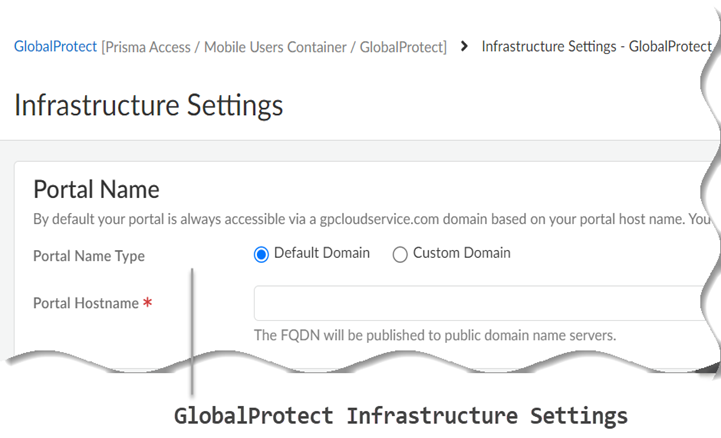Click the vertical callout line above caption
721x438 pixels.
tap(190, 330)
